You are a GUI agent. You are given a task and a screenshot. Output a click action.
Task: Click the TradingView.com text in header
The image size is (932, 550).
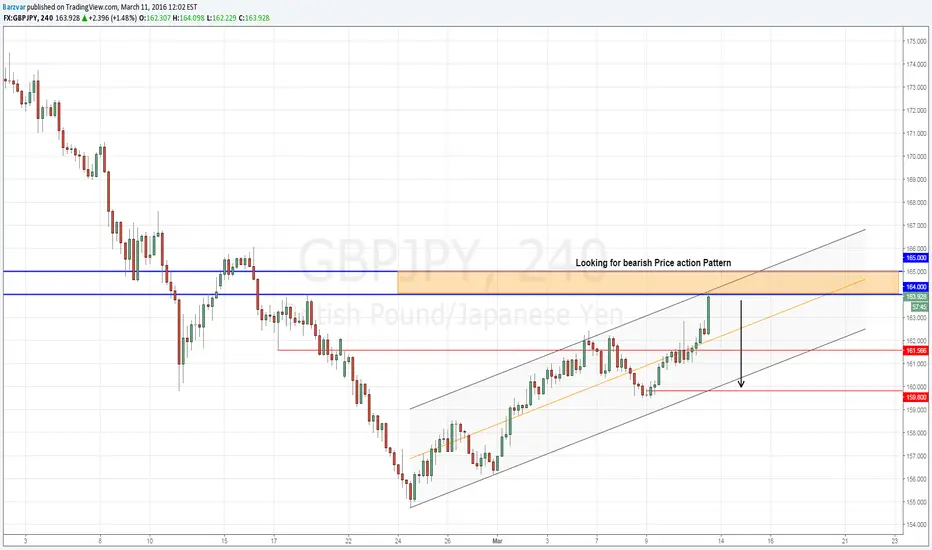(93, 7)
